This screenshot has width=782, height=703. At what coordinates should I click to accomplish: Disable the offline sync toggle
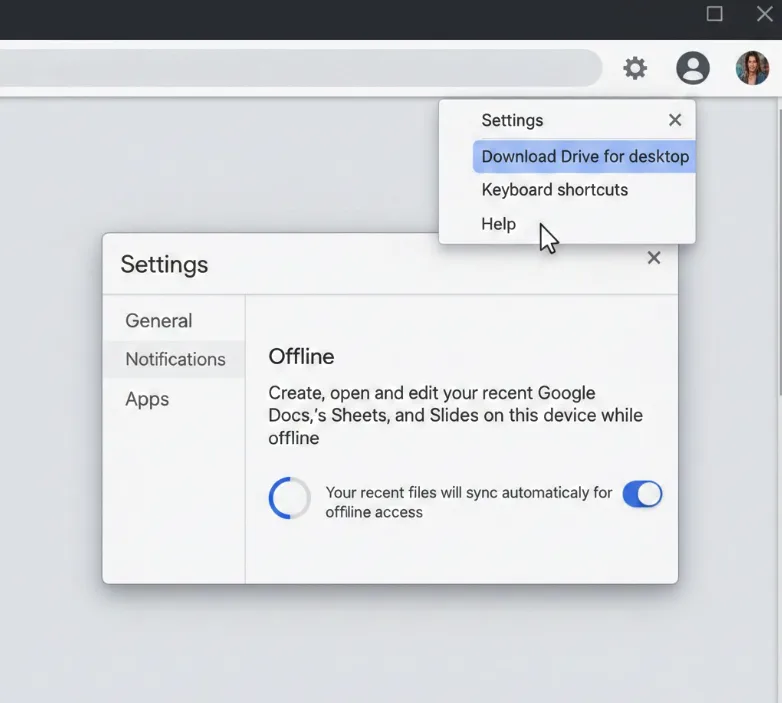tap(642, 494)
